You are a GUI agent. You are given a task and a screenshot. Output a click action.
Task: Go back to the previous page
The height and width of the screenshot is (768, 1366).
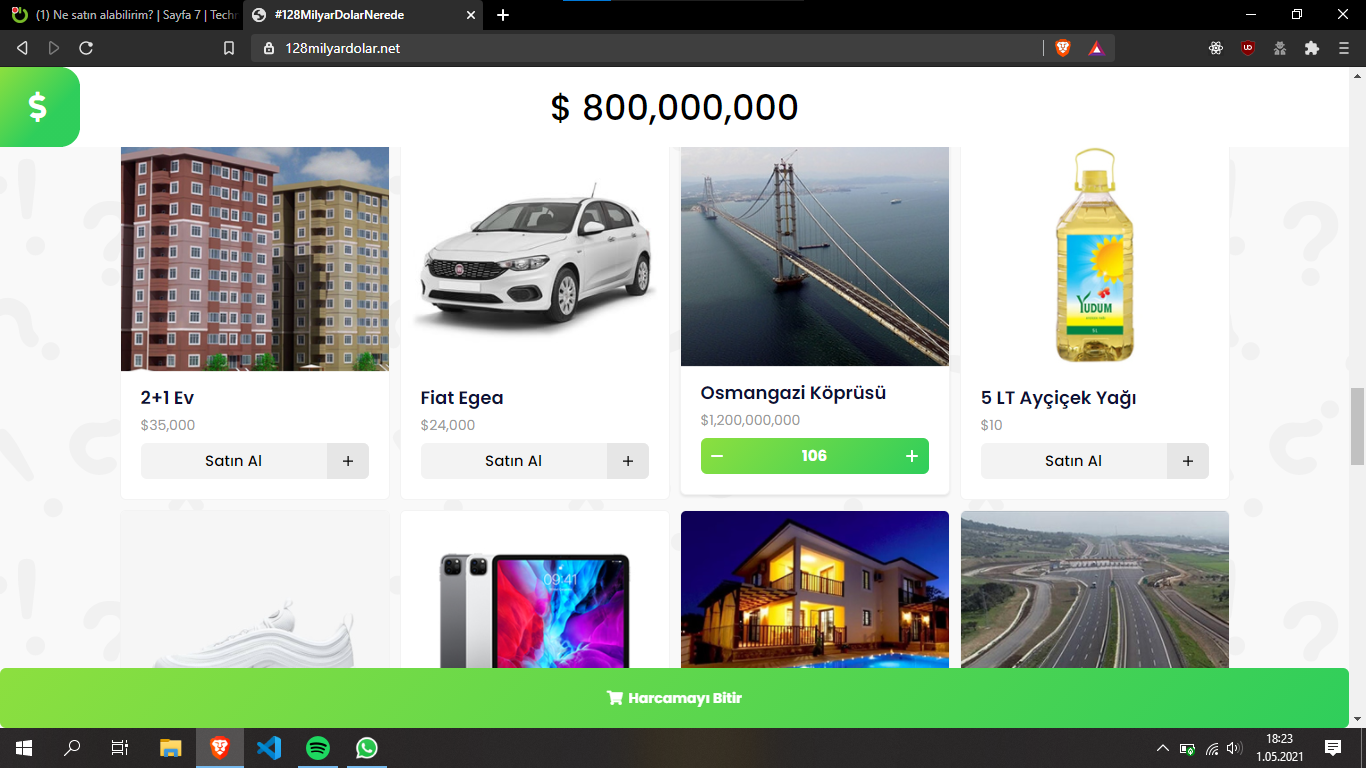[22, 48]
